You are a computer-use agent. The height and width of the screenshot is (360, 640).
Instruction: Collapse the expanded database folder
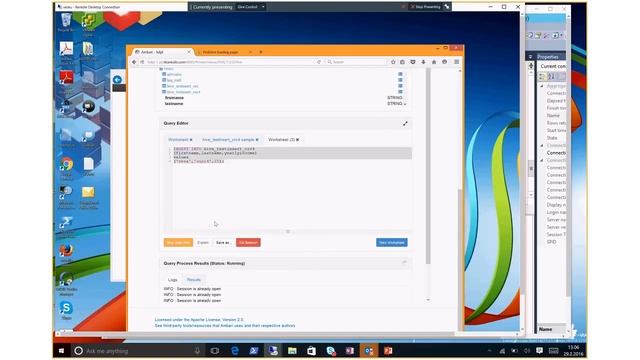point(161,69)
